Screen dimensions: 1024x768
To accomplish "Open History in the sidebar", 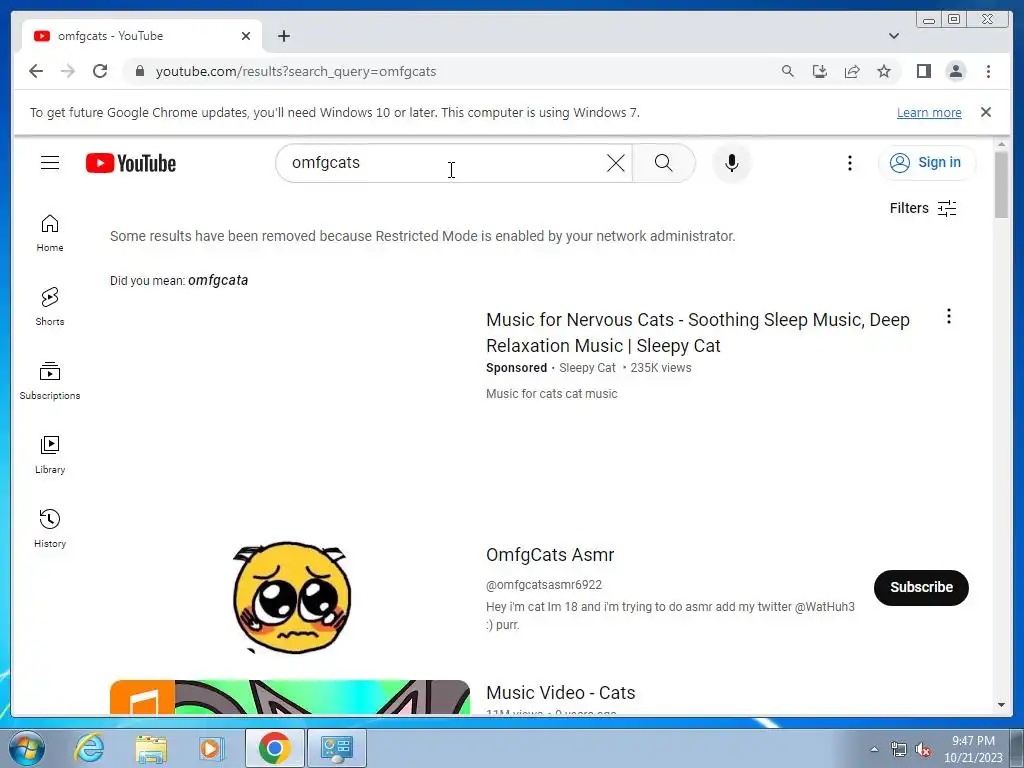I will coord(50,529).
